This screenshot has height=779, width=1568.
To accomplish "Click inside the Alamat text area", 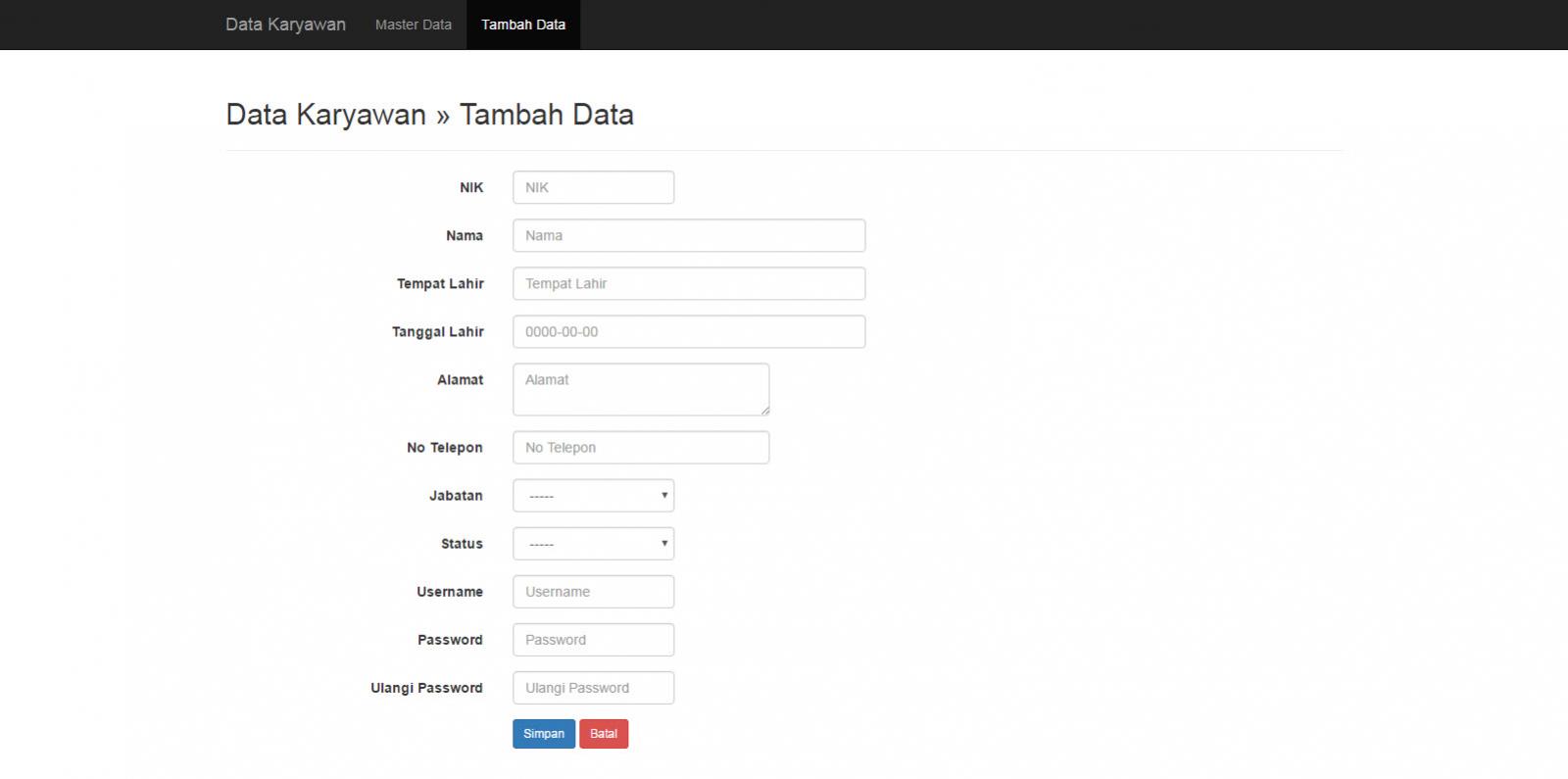I will click(641, 389).
